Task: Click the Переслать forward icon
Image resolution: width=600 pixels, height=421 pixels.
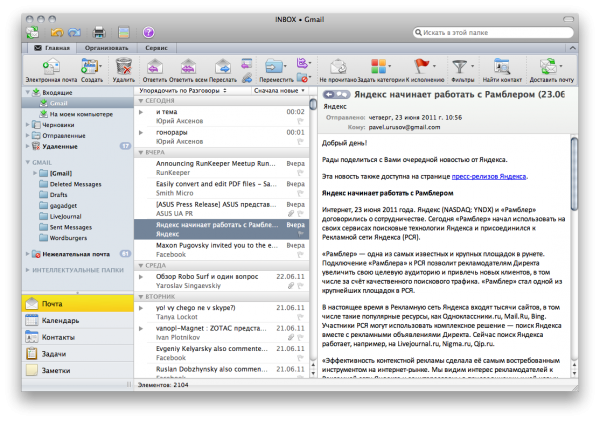Action: (x=223, y=67)
